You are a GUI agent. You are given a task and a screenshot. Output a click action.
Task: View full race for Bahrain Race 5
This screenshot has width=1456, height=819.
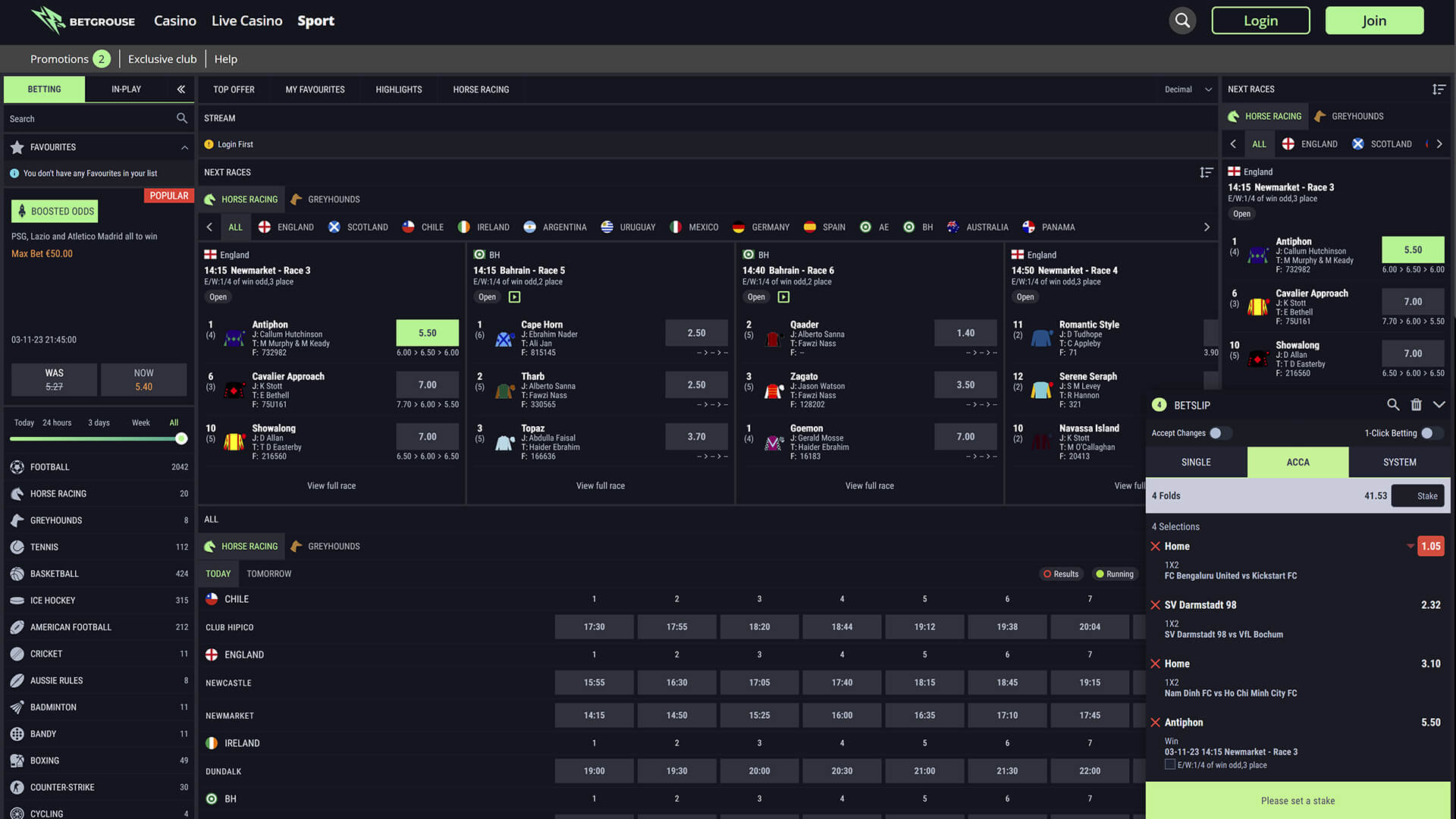coord(601,486)
